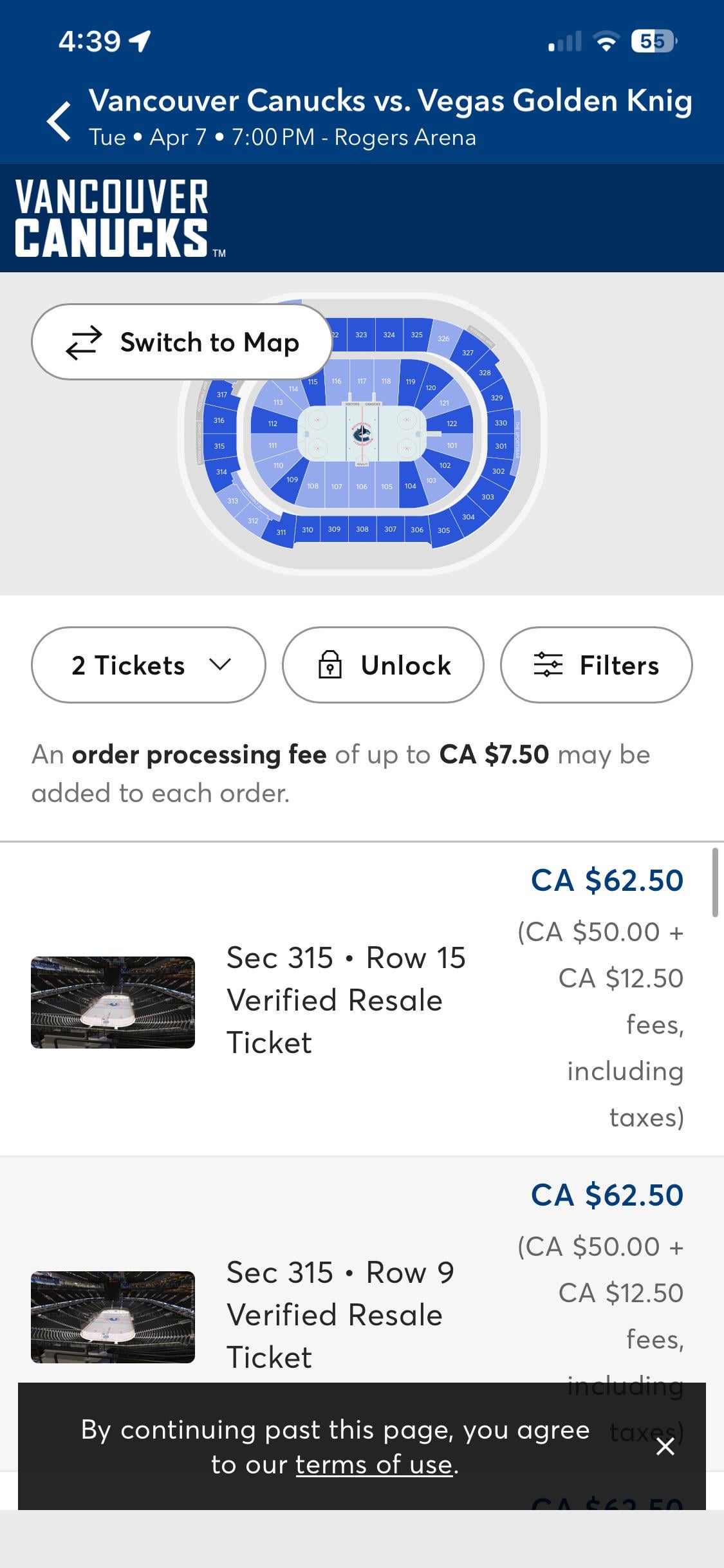Tap the sliders icon on Filters
The width and height of the screenshot is (724, 1568).
548,665
